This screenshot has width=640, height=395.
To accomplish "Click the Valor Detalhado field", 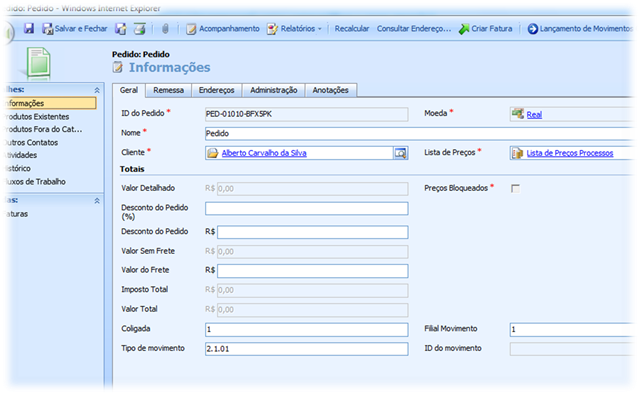I will 313,189.
